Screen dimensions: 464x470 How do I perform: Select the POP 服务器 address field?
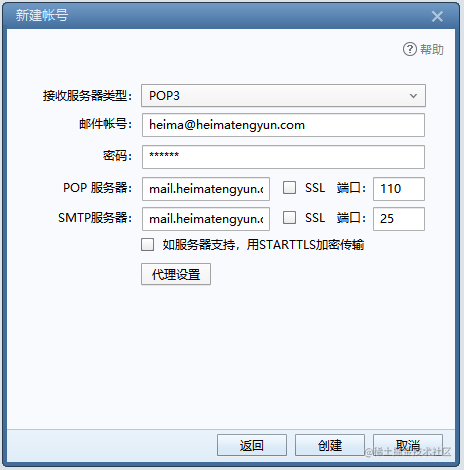(x=206, y=189)
